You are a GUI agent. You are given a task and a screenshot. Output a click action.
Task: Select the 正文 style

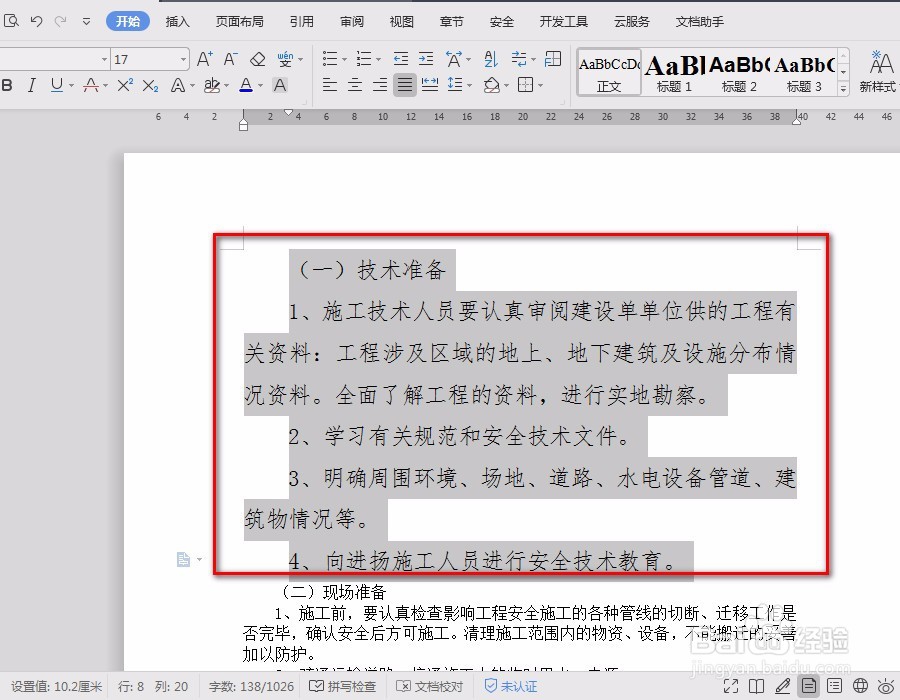tap(608, 73)
